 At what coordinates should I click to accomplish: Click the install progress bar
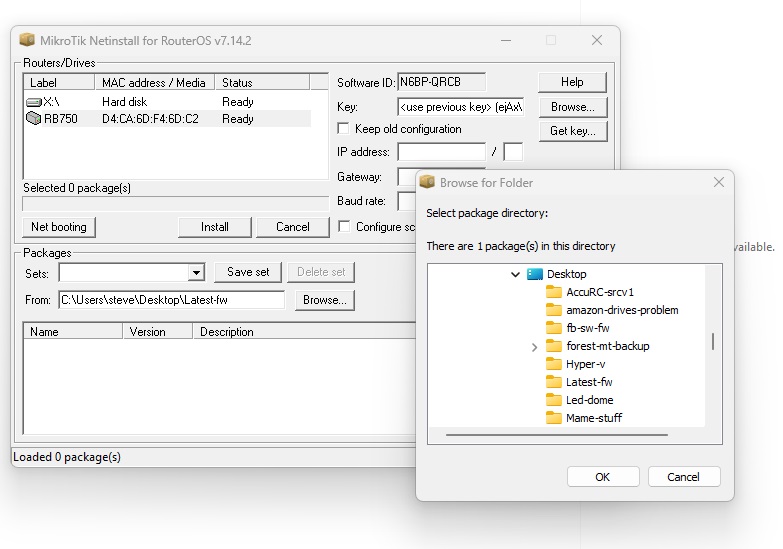[x=176, y=204]
